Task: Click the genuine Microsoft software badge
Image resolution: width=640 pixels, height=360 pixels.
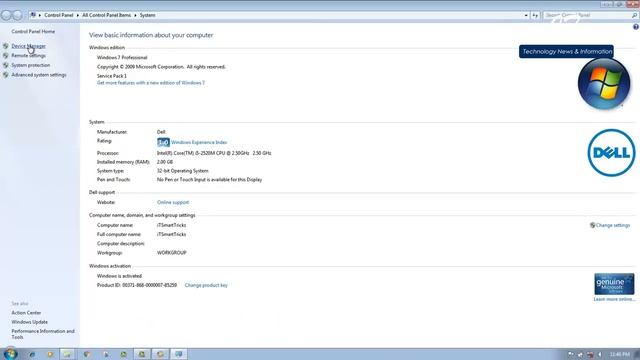Action: [x=614, y=284]
